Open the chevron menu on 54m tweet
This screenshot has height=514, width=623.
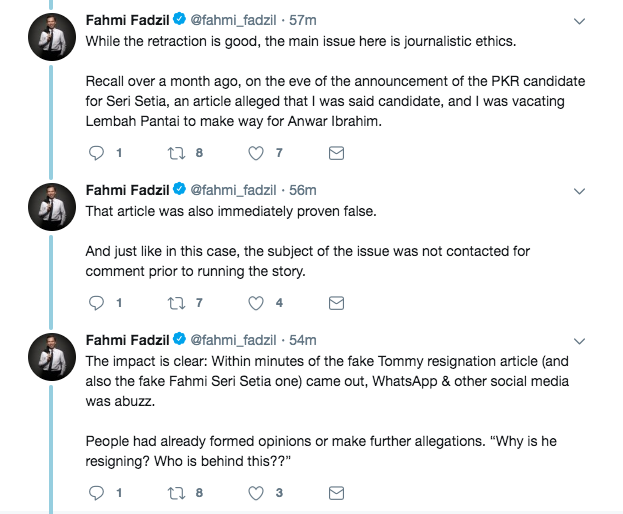(580, 340)
